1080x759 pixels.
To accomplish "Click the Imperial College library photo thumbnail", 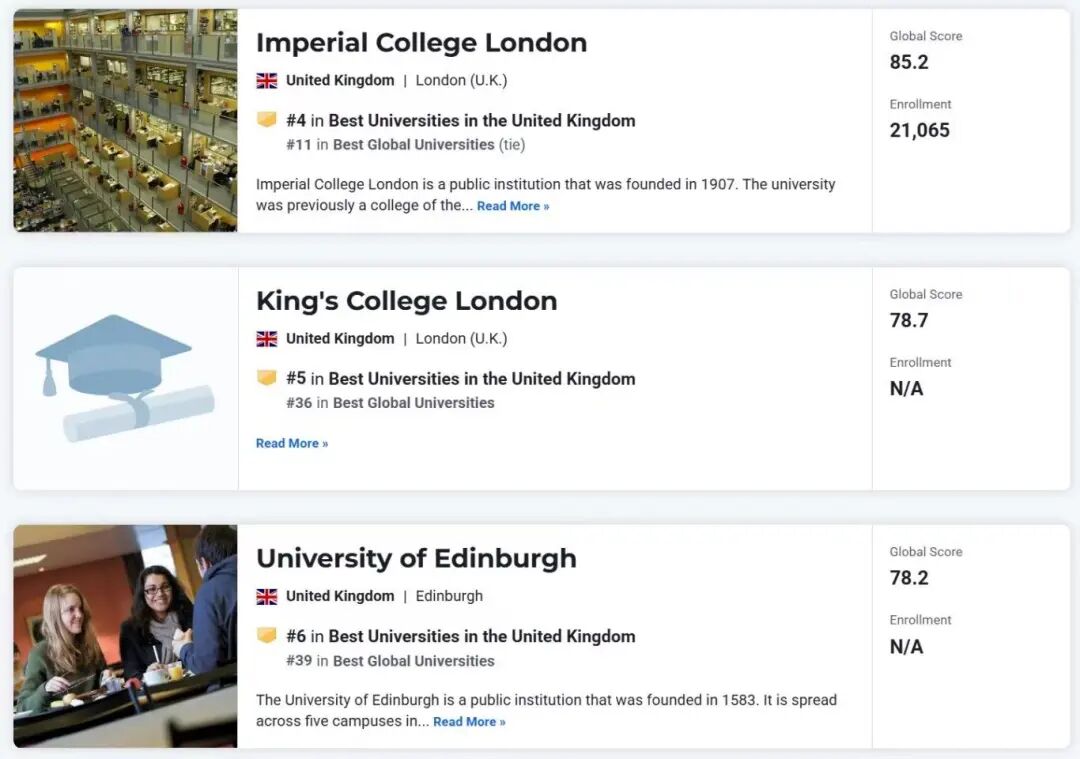I will pyautogui.click(x=125, y=120).
